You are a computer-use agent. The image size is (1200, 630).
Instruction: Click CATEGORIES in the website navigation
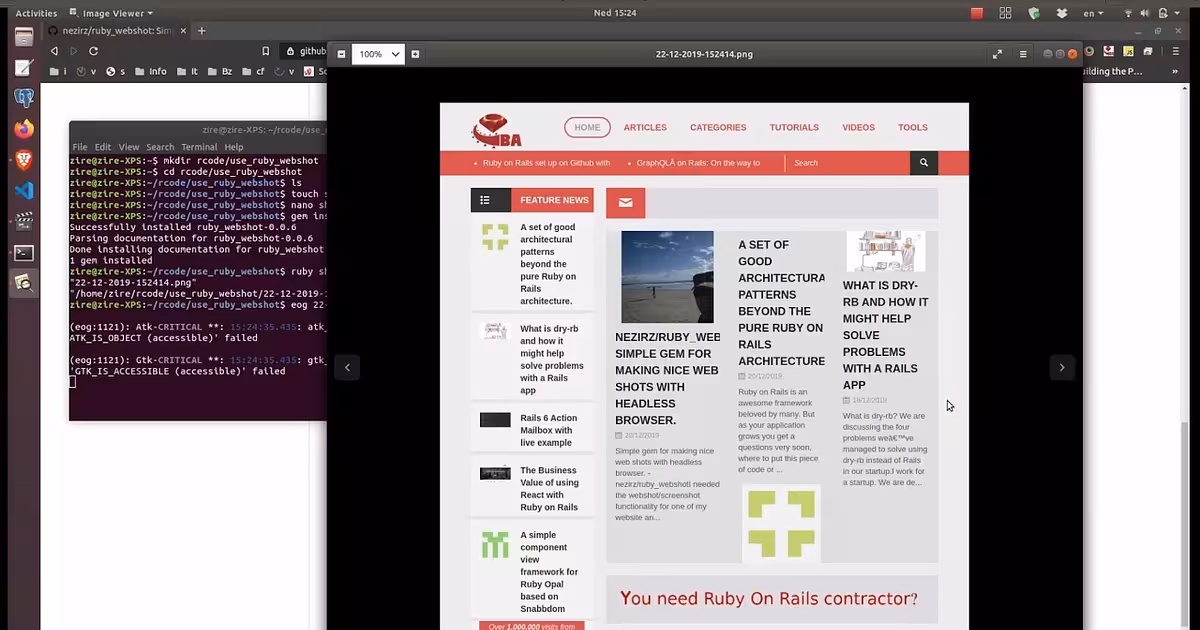[x=718, y=127]
